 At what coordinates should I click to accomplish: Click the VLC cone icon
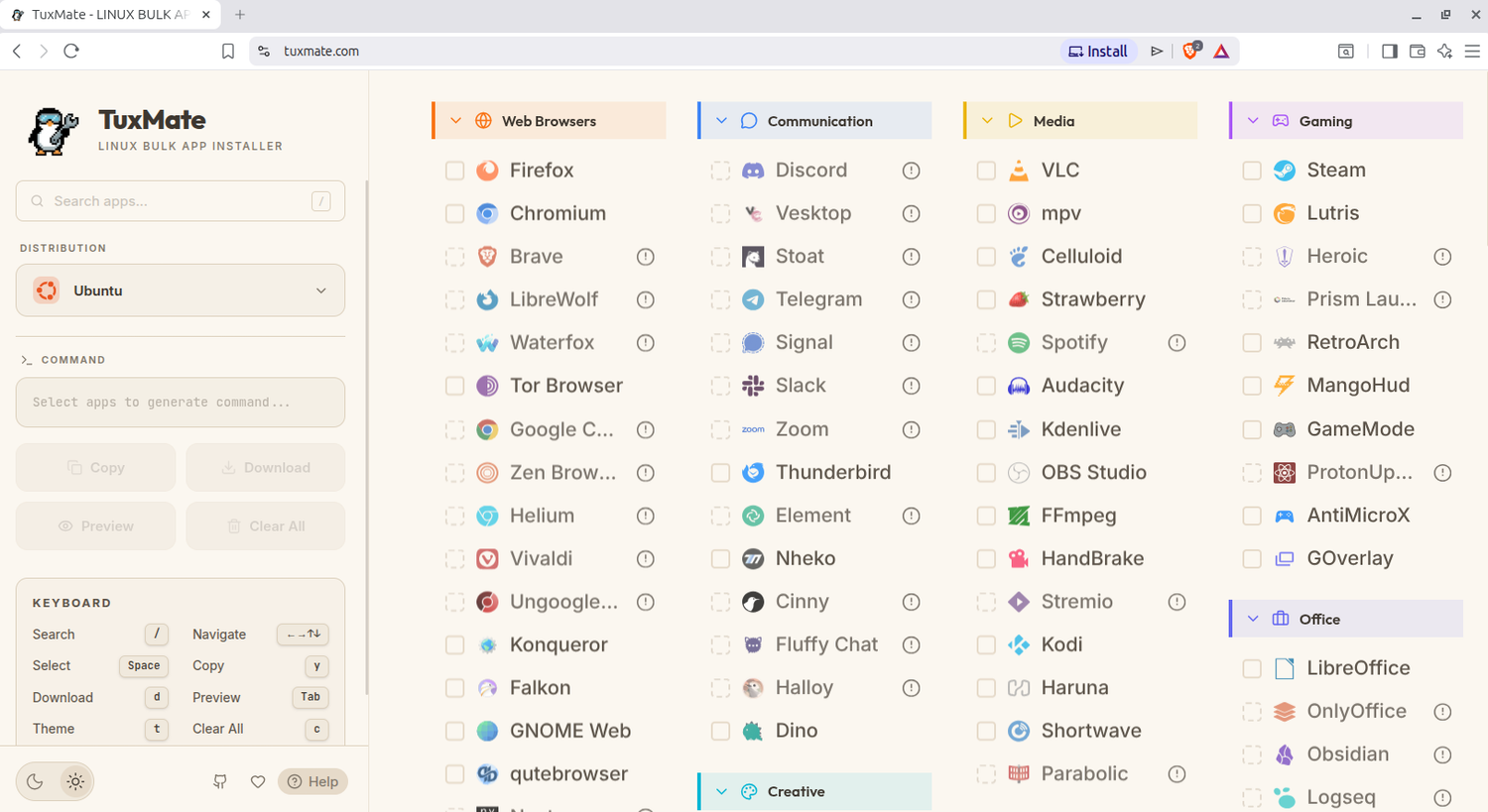[1019, 171]
